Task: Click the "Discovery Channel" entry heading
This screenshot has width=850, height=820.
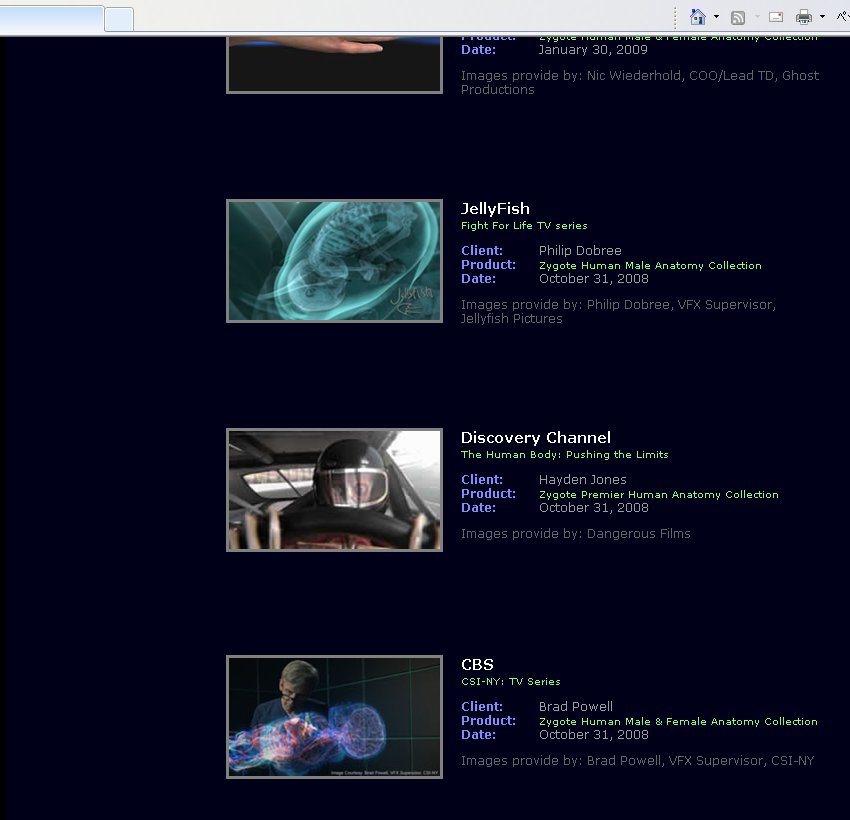Action: 536,437
